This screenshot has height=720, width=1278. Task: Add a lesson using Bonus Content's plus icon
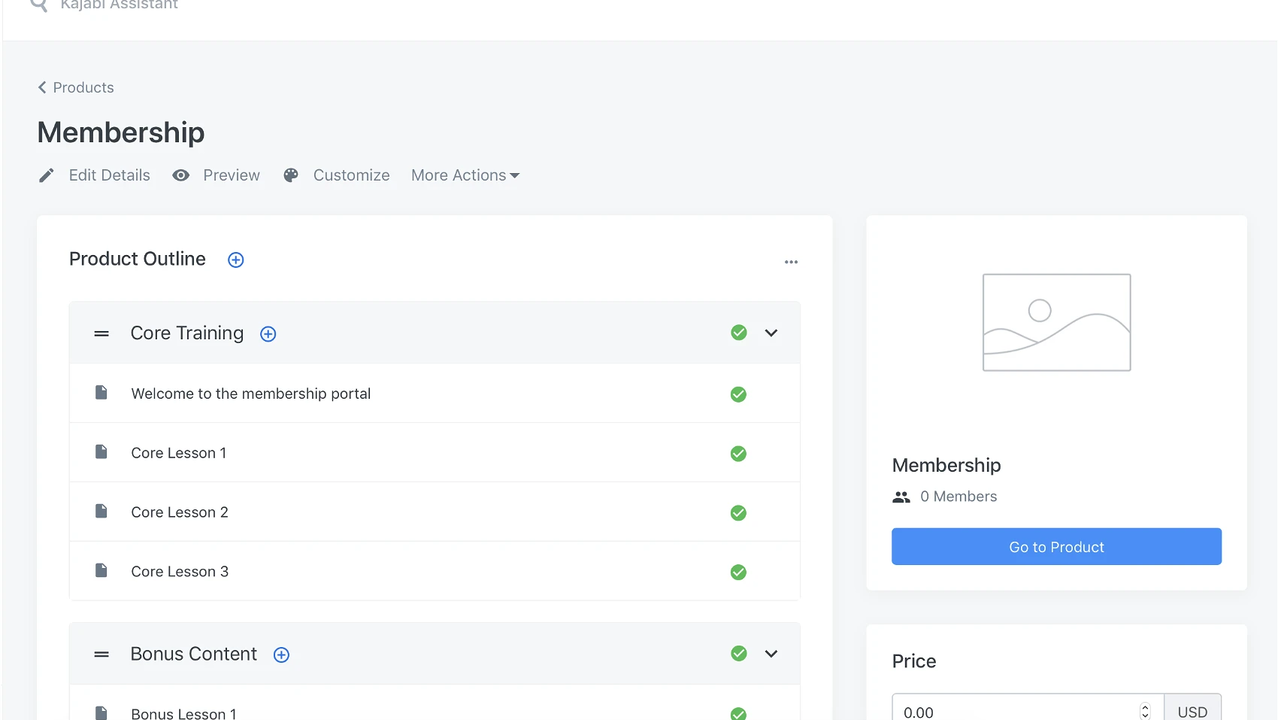click(280, 654)
